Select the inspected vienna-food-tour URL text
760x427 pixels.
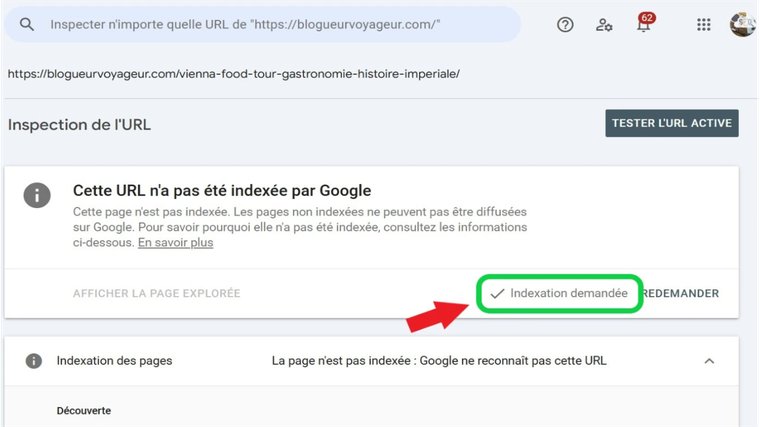tap(234, 74)
